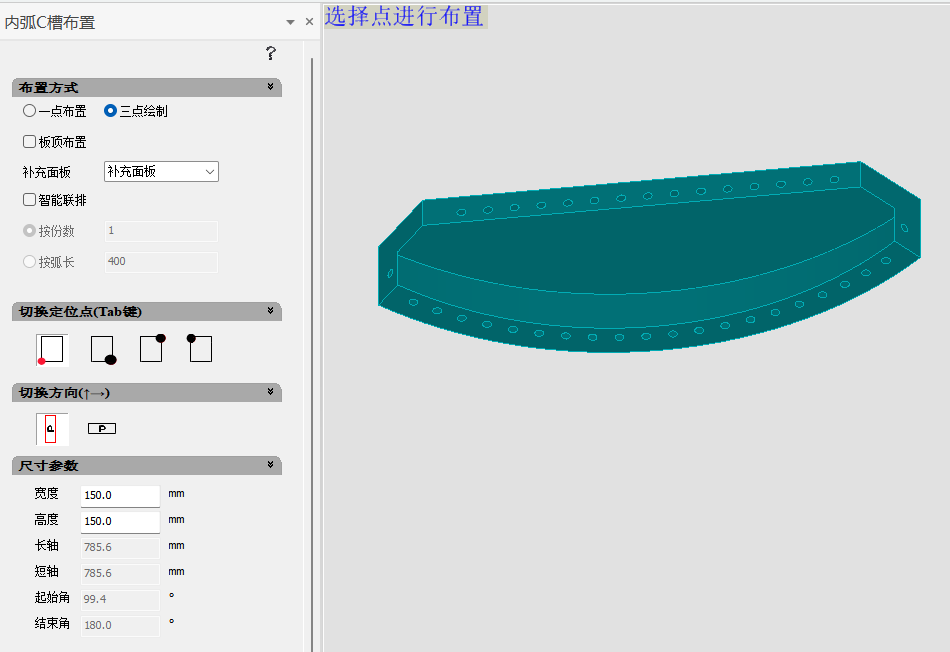This screenshot has width=950, height=652.
Task: Close the 内弧C槽布置 panel
Action: pos(309,22)
